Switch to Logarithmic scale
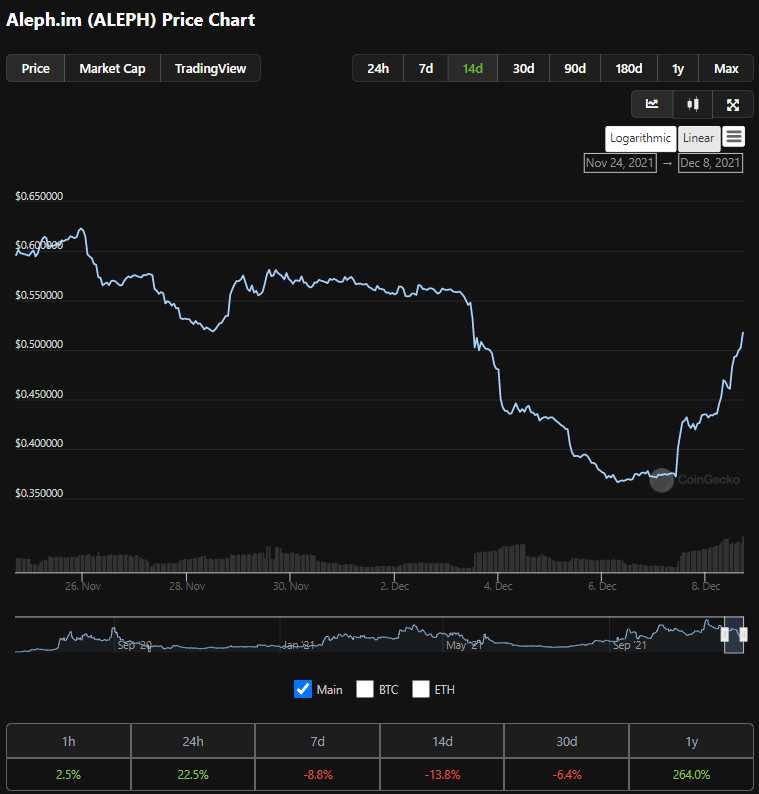The height and width of the screenshot is (794, 759). pos(641,138)
